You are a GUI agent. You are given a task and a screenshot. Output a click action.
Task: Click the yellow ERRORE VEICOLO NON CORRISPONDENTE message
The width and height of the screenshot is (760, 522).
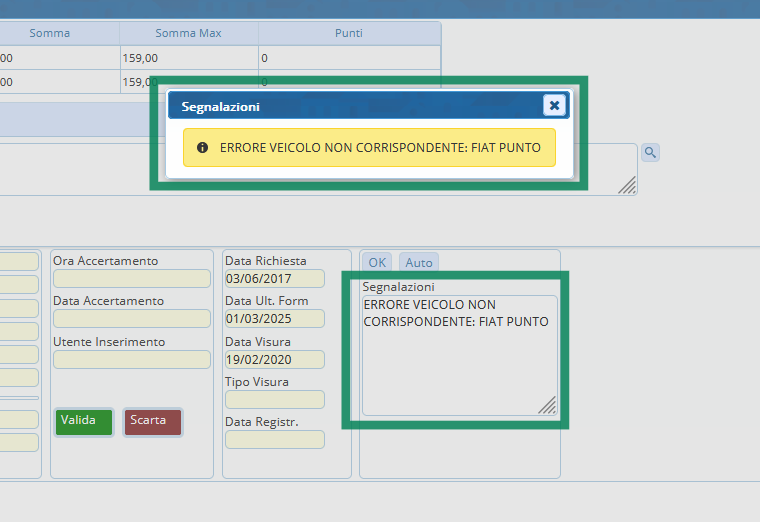(369, 147)
